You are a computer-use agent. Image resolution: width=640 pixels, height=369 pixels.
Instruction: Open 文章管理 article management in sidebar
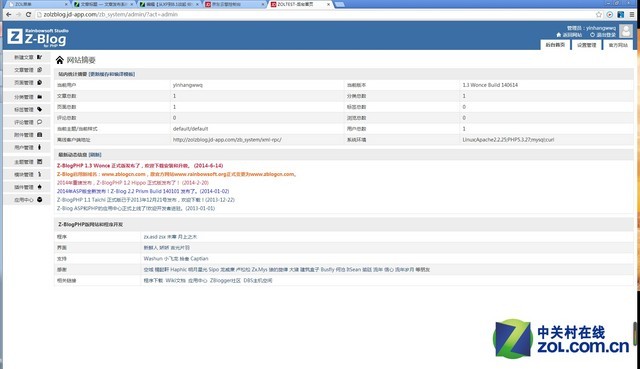[27, 70]
